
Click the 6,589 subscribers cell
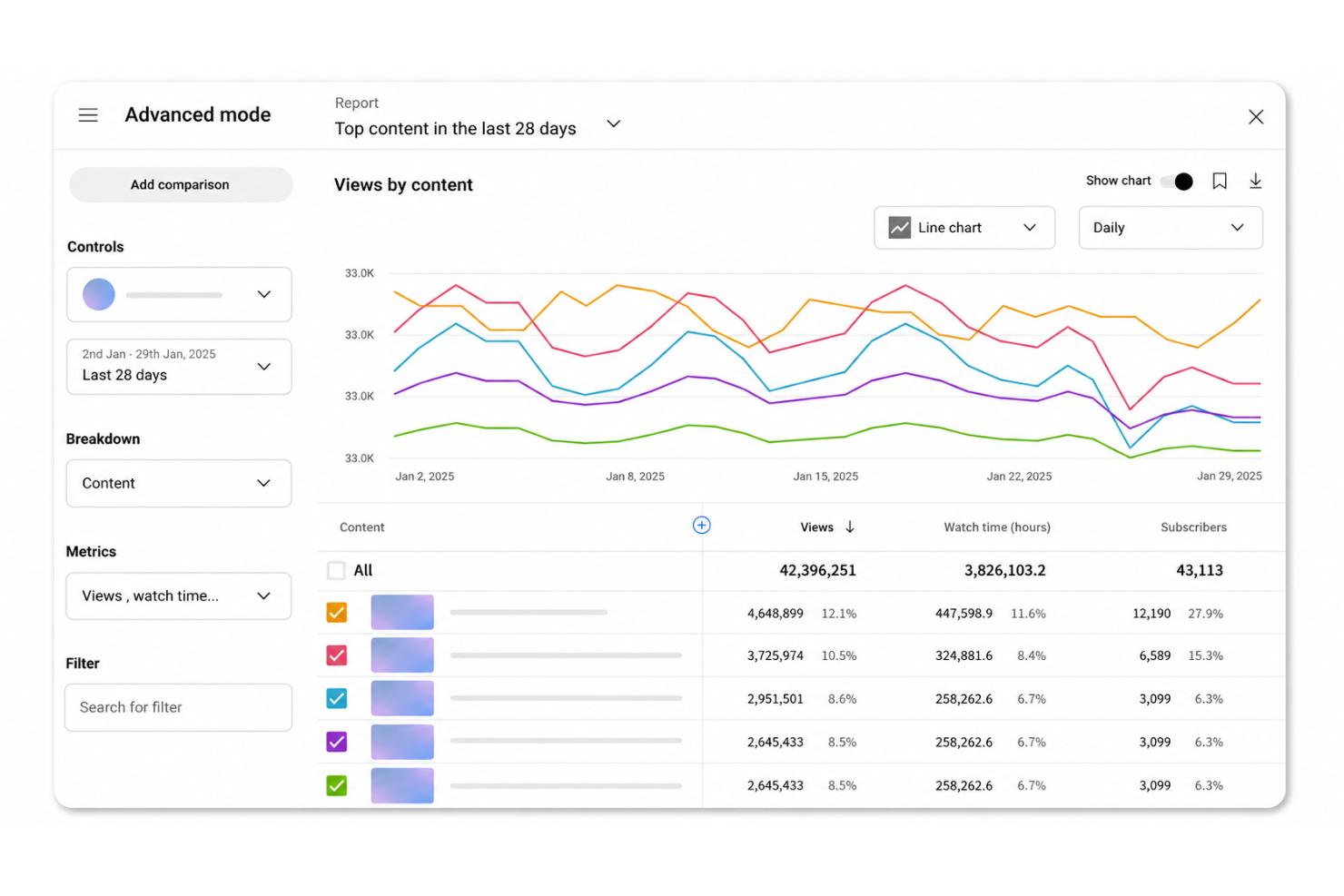[1155, 655]
